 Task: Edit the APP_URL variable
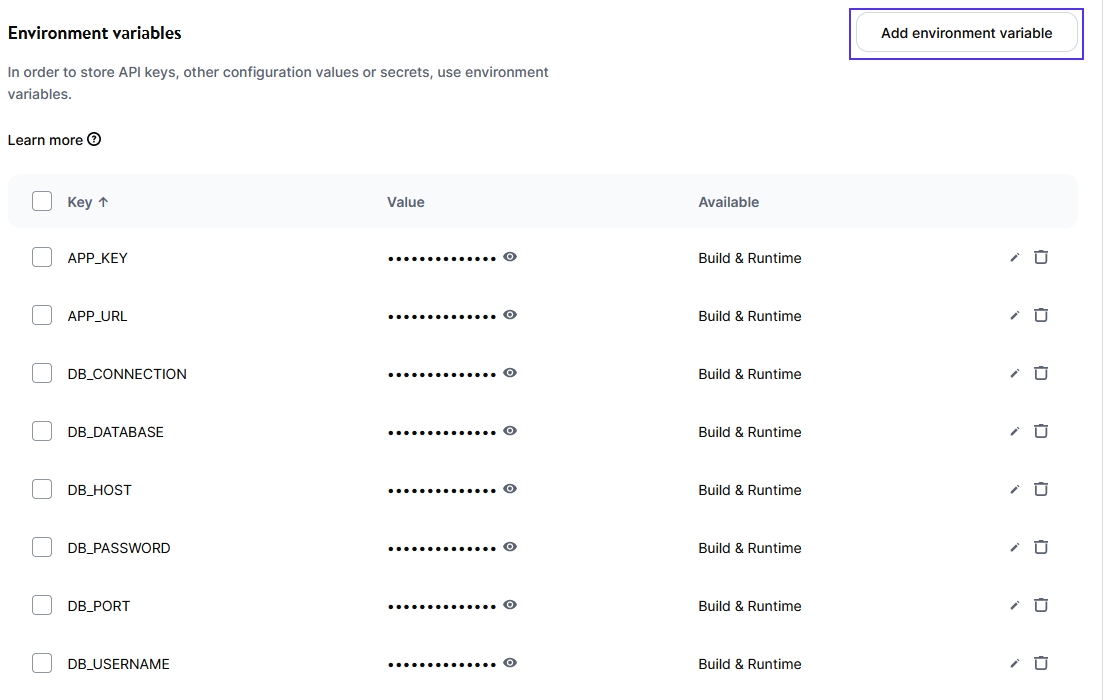1014,314
